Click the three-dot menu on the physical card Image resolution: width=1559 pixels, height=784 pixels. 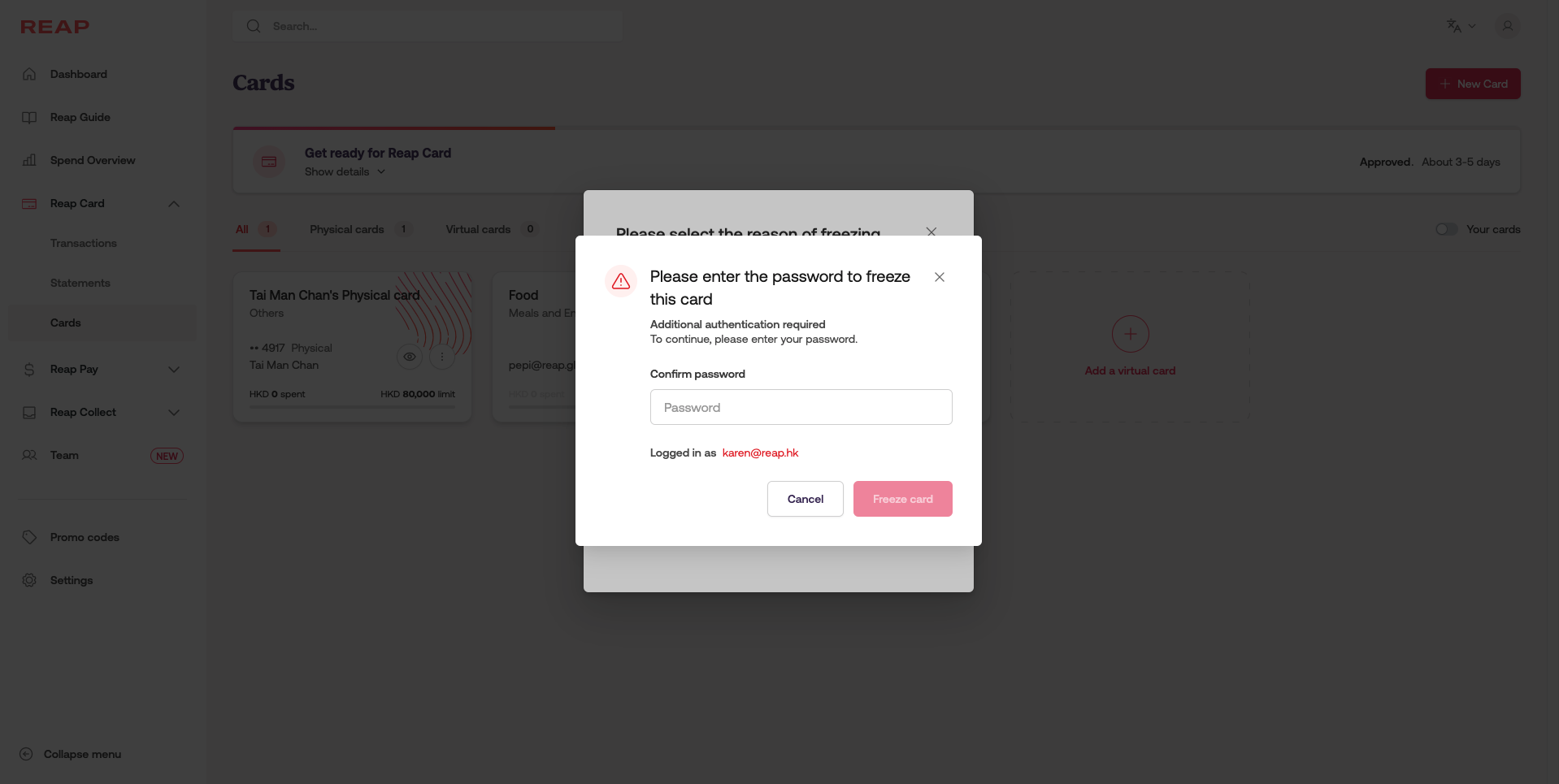click(442, 357)
